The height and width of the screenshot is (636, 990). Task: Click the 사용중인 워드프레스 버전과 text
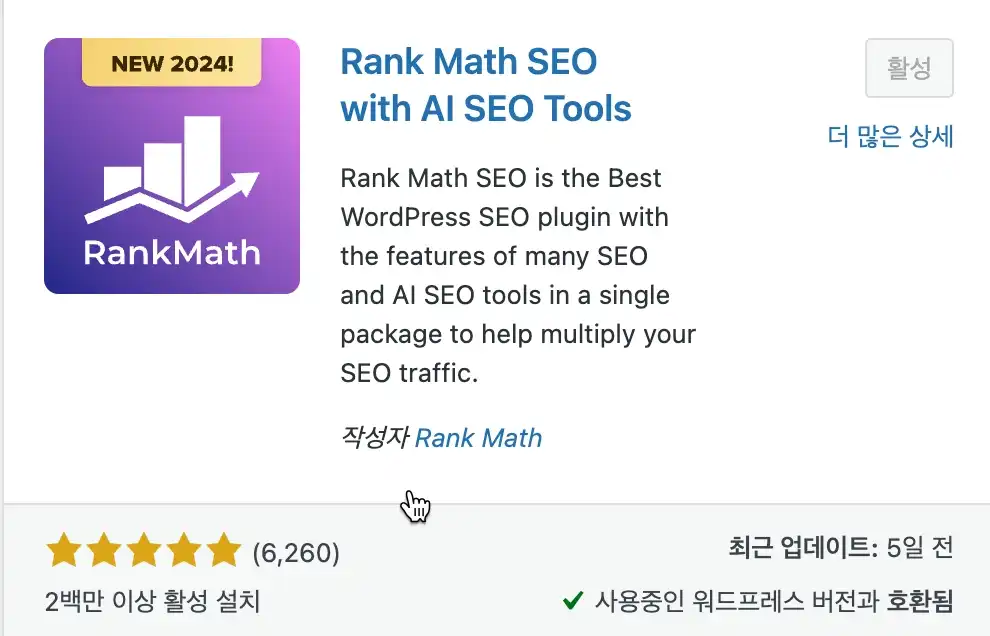[737, 601]
